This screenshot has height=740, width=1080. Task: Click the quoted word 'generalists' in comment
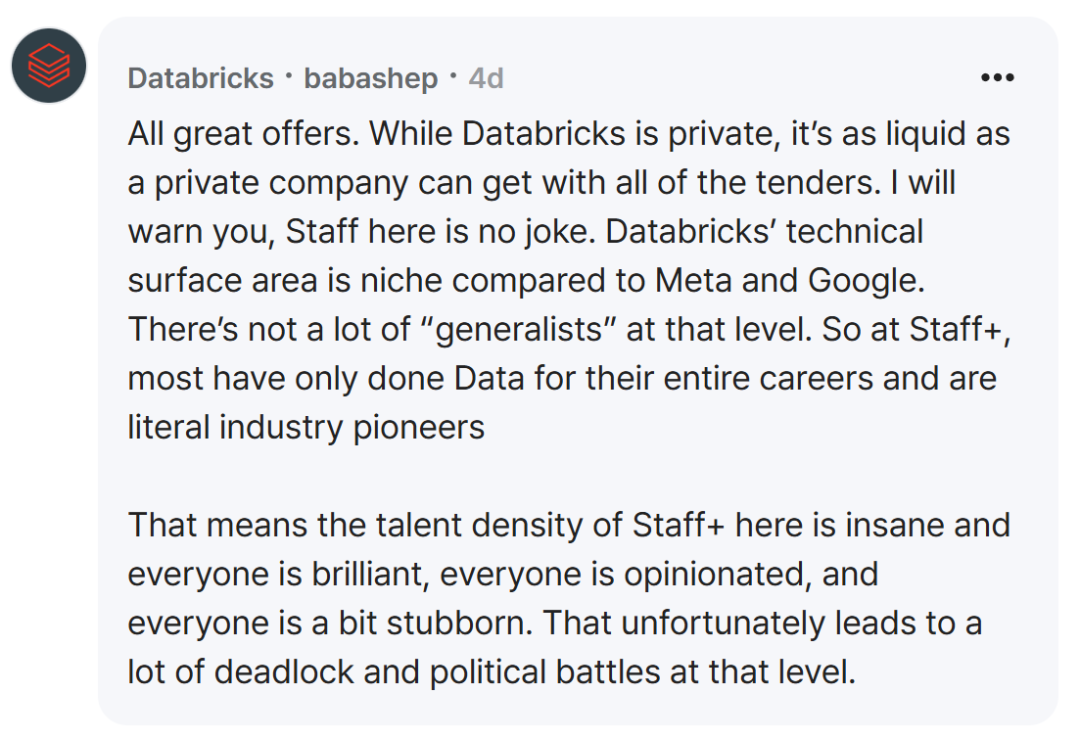[525, 329]
